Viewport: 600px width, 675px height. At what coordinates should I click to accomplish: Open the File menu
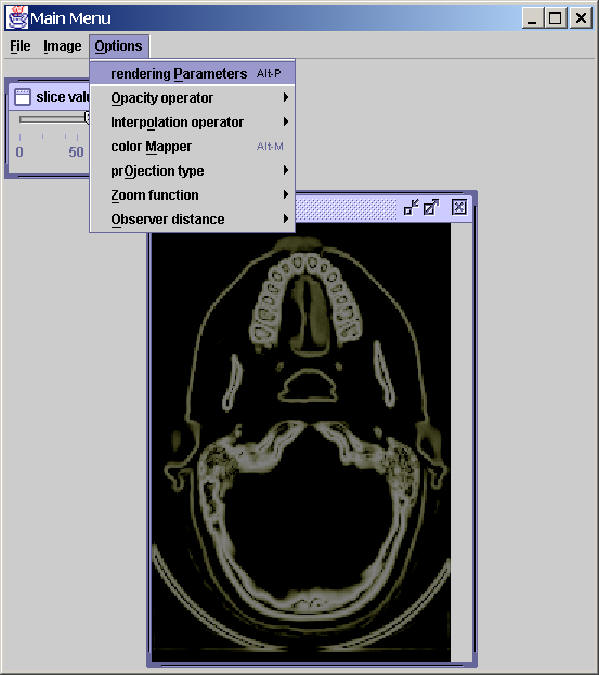point(21,46)
